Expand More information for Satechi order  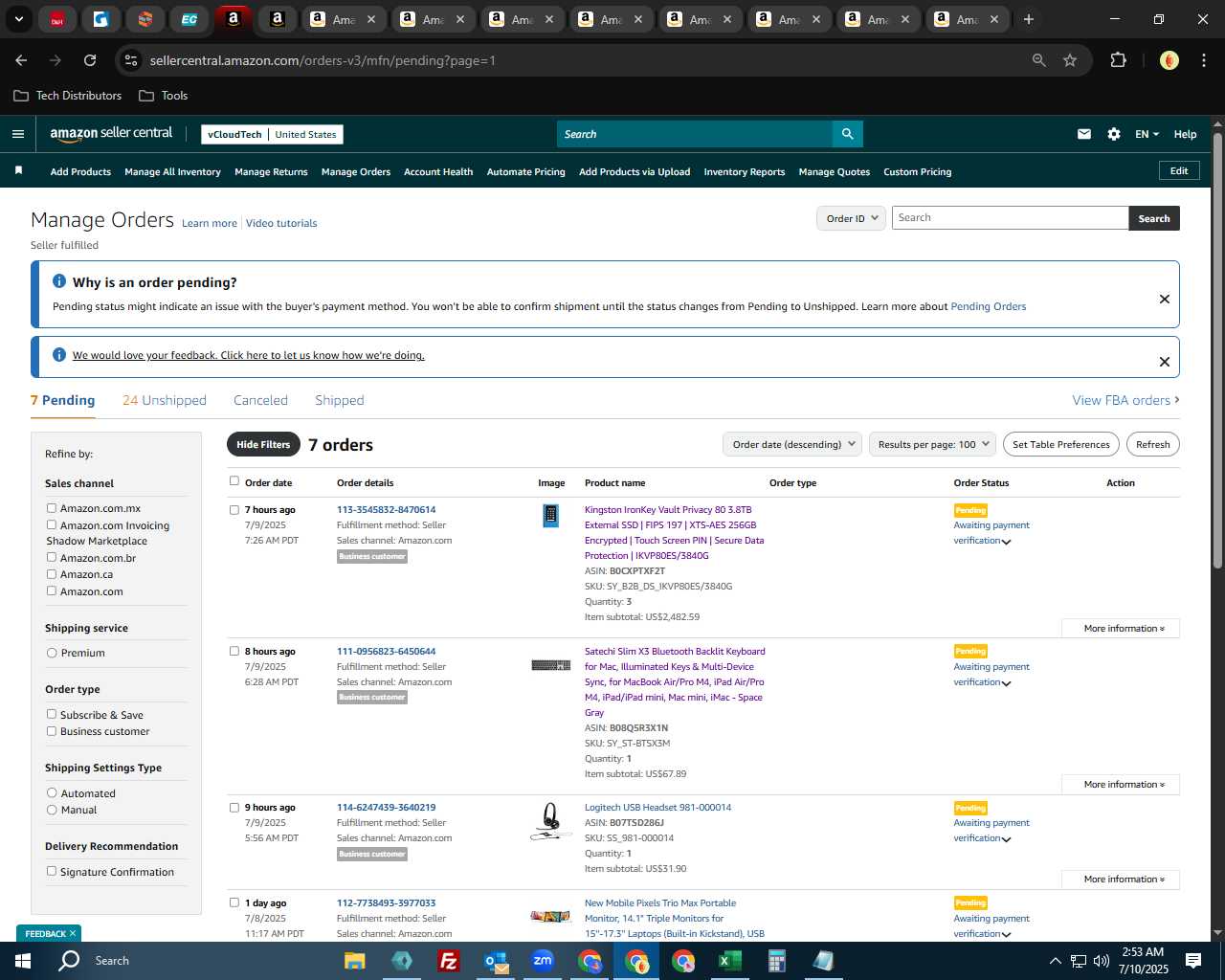(1121, 785)
